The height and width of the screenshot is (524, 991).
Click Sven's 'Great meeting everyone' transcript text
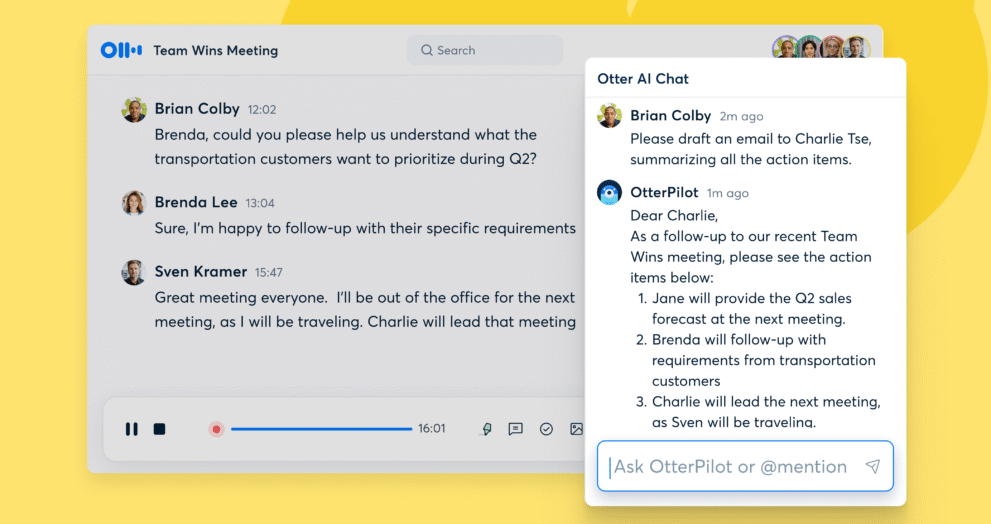pyautogui.click(x=365, y=310)
